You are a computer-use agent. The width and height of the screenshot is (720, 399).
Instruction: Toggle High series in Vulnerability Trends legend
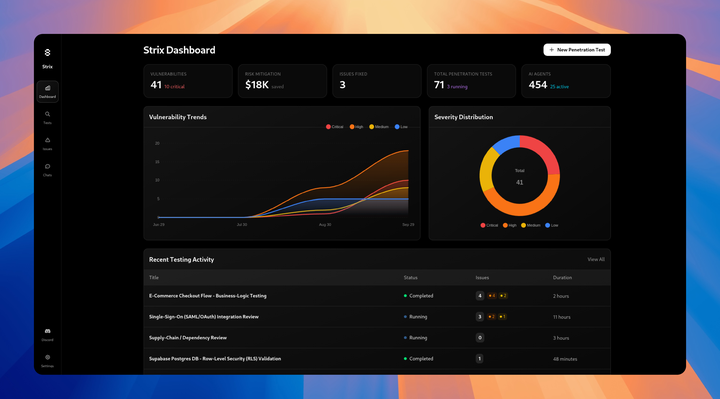tap(356, 127)
